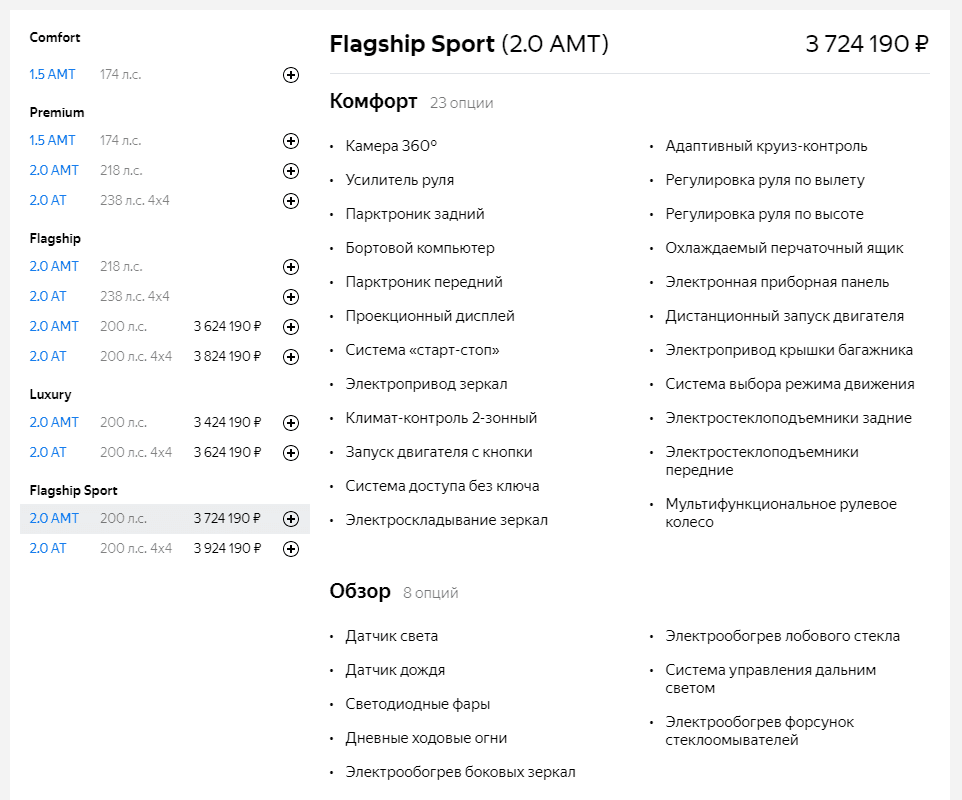Open Luxury 2.0 AMT trim link
The height and width of the screenshot is (800, 962).
(x=54, y=422)
